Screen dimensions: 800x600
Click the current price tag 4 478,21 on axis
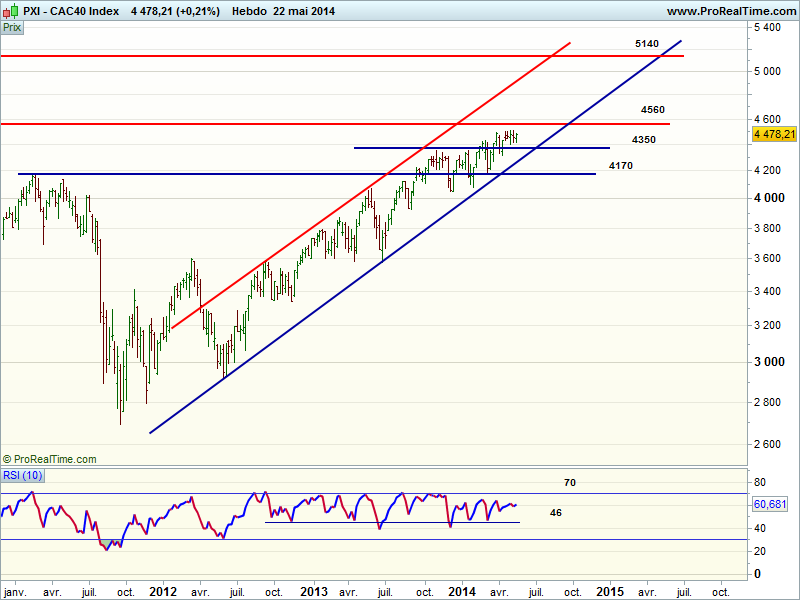pos(775,134)
